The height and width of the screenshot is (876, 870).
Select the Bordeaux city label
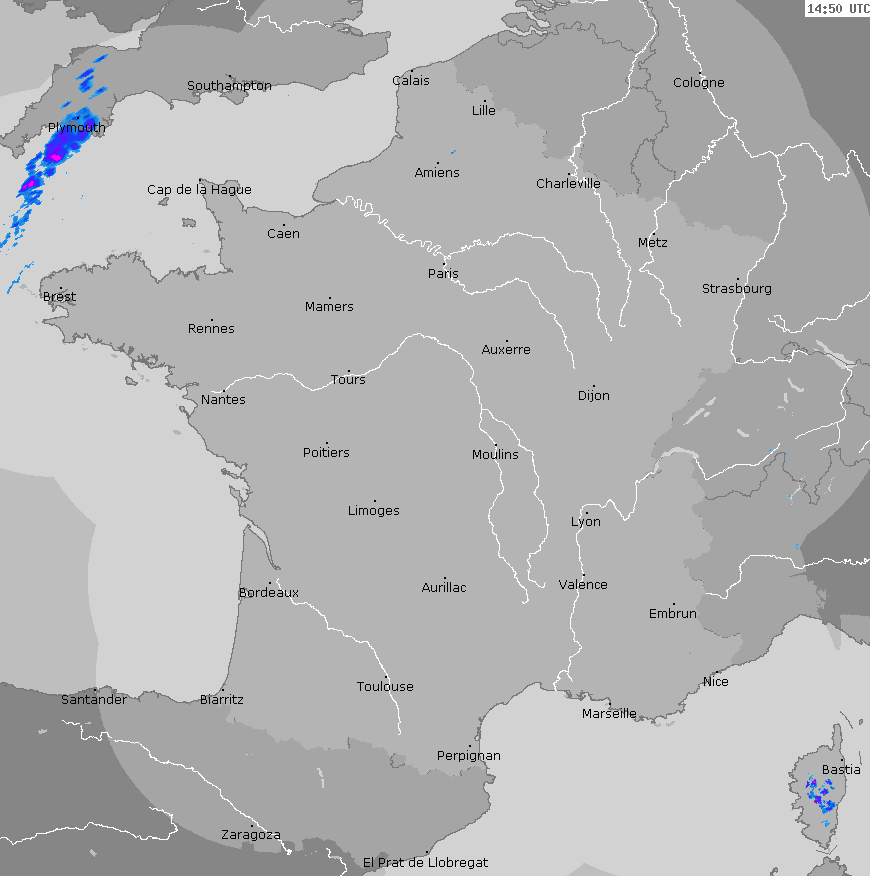point(268,593)
